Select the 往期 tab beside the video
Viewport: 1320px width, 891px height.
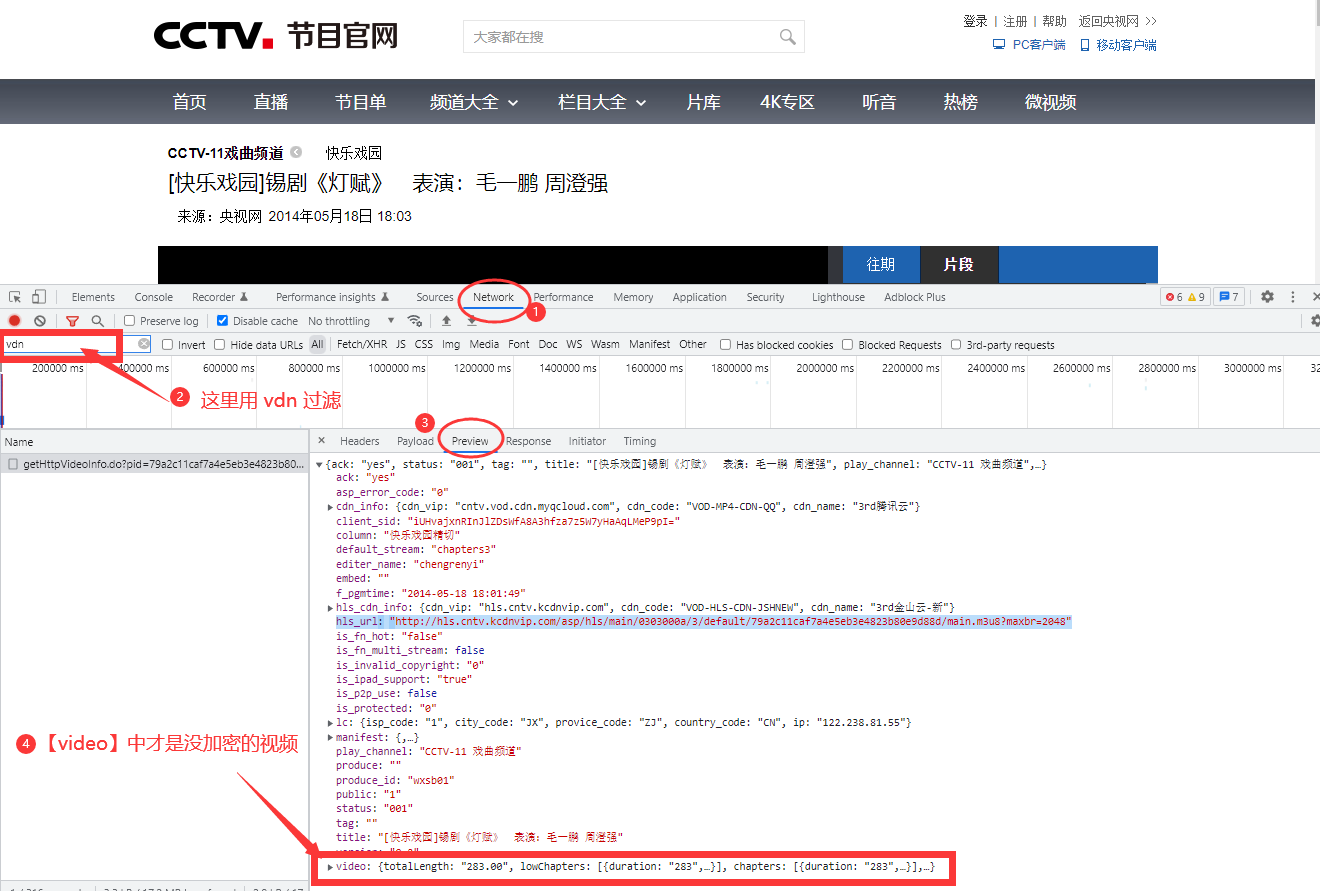pyautogui.click(x=881, y=265)
